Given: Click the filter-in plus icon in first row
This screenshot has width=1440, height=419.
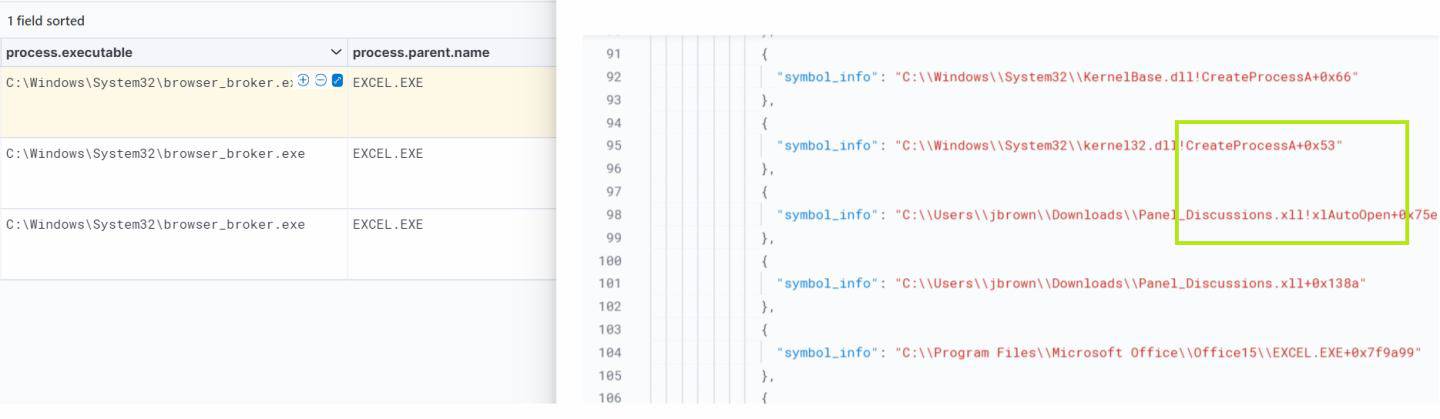Looking at the screenshot, I should click(x=304, y=81).
